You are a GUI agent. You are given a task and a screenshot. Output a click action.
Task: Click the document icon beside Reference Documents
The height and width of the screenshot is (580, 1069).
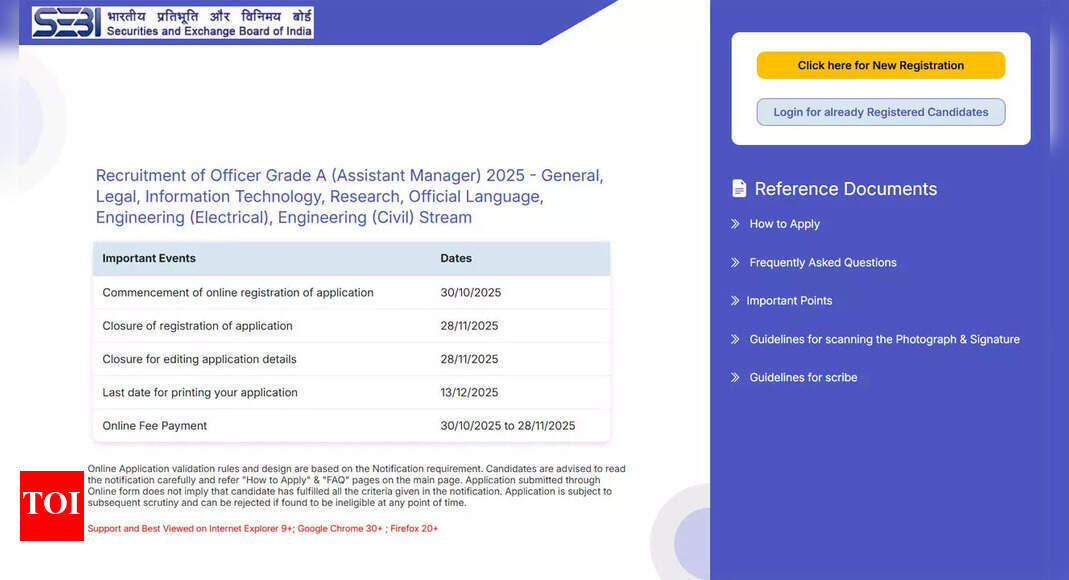[x=738, y=188]
